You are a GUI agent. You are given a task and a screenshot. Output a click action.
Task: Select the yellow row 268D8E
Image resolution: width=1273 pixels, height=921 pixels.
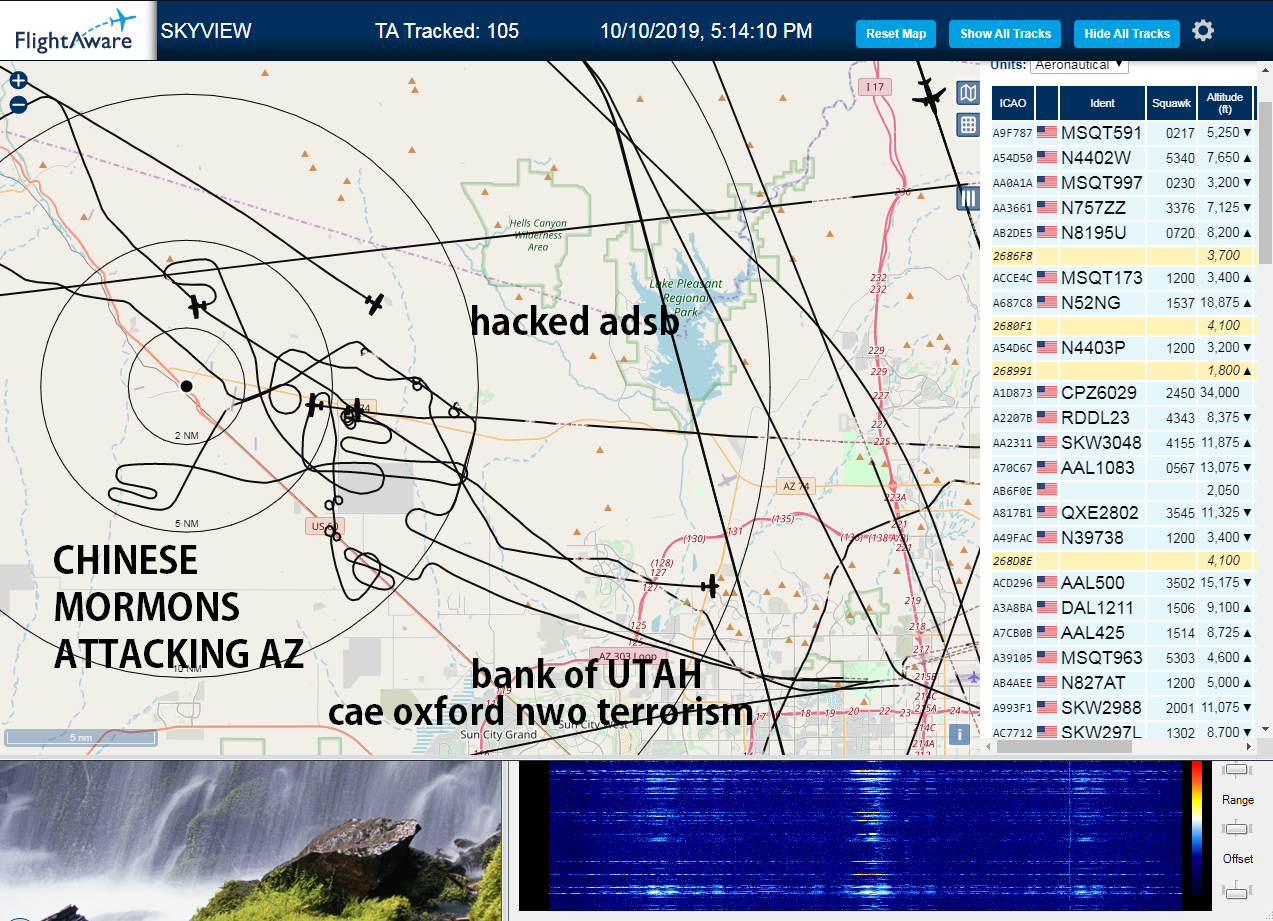click(x=1122, y=560)
